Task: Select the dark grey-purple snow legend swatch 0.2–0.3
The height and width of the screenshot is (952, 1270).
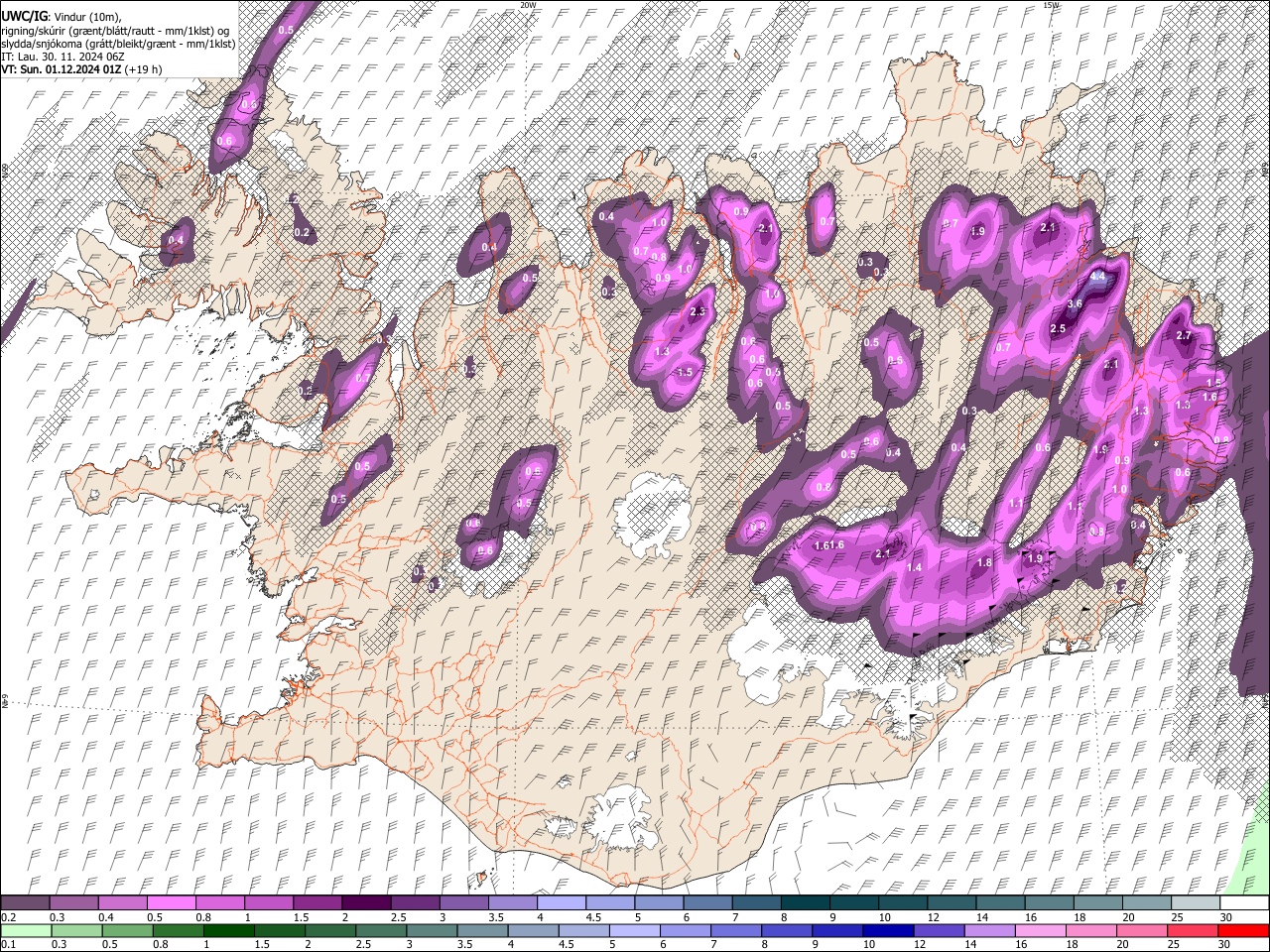Action: point(25,902)
